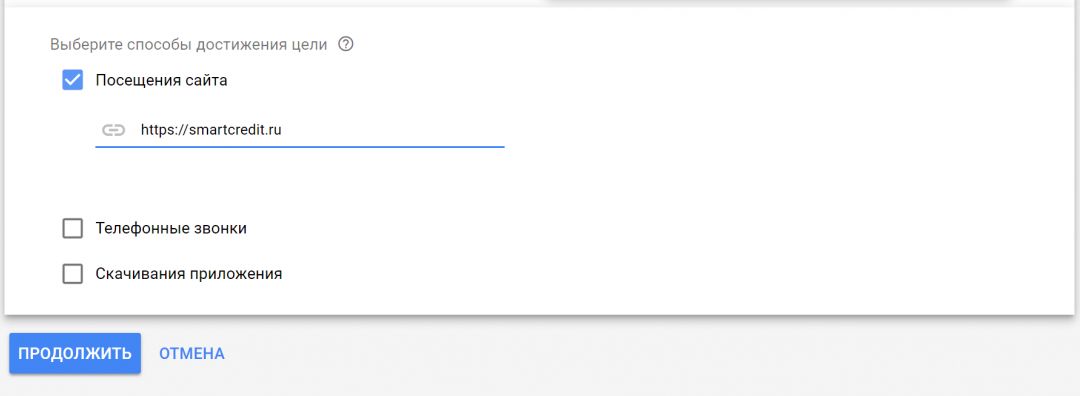The image size is (1080, 396).
Task: Cancel with the ОТМЕНА link
Action: [191, 353]
